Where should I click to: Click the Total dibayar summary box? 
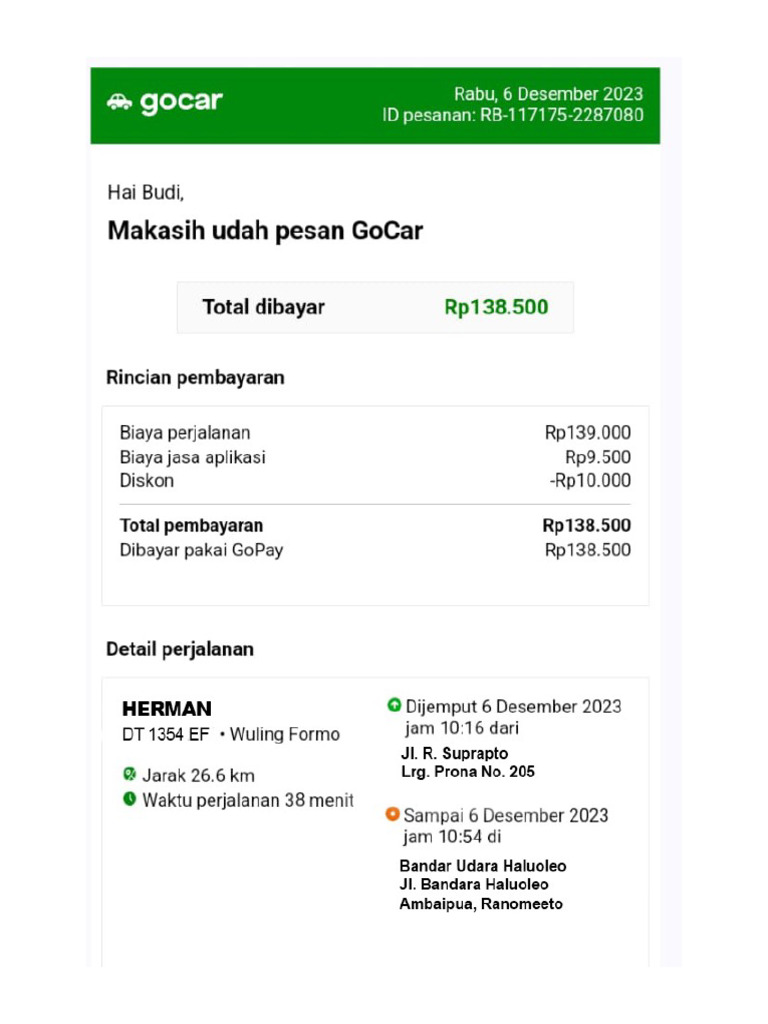375,307
